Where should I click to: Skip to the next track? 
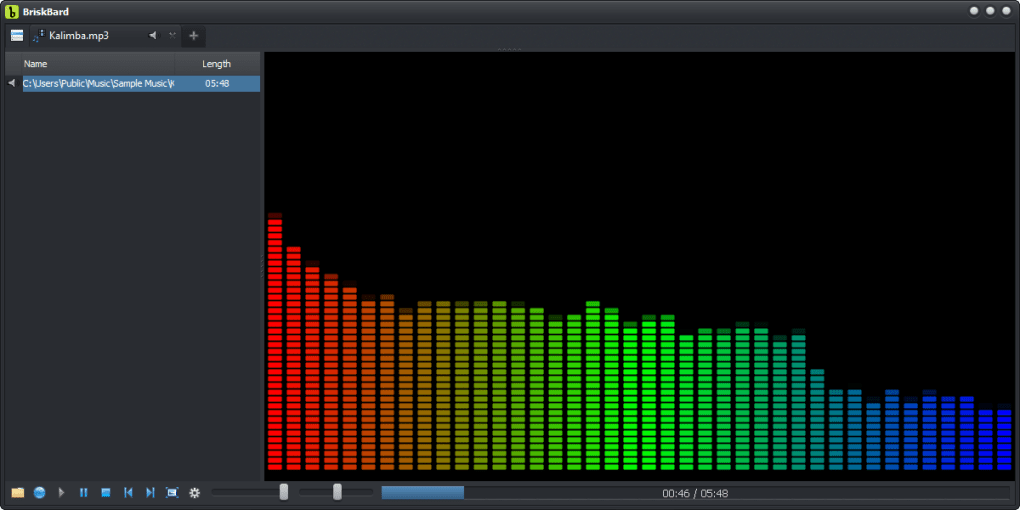point(150,493)
